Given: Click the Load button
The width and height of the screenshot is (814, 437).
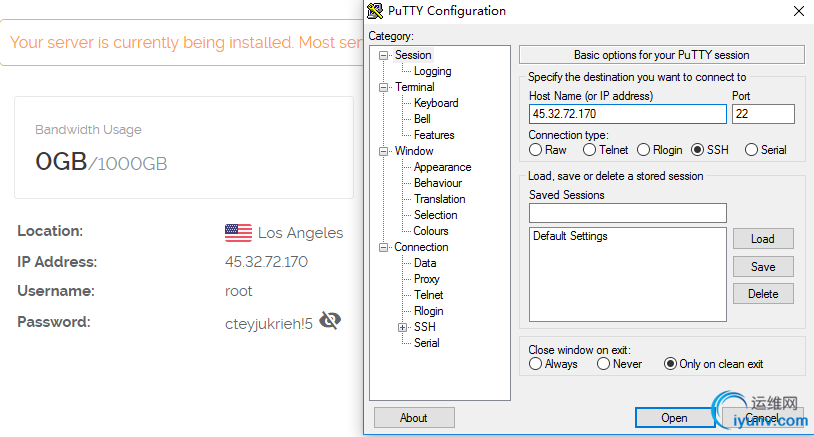Looking at the screenshot, I should [x=763, y=239].
